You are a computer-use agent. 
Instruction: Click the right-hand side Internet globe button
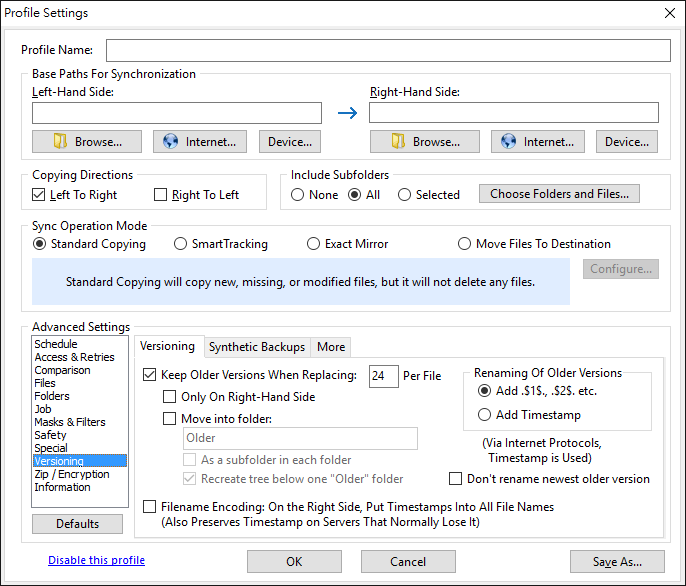(x=538, y=142)
